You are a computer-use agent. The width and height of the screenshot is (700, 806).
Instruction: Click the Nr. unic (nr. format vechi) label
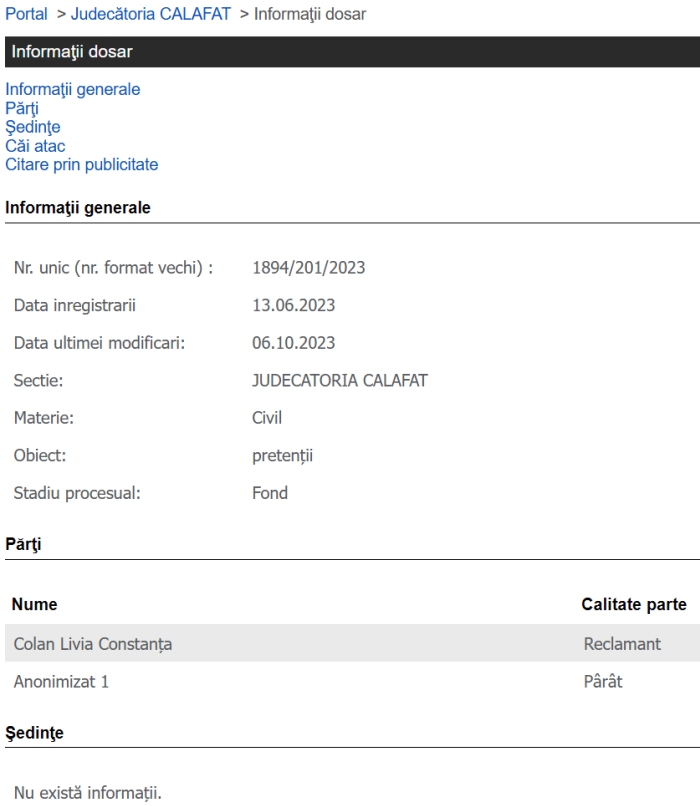(x=113, y=268)
